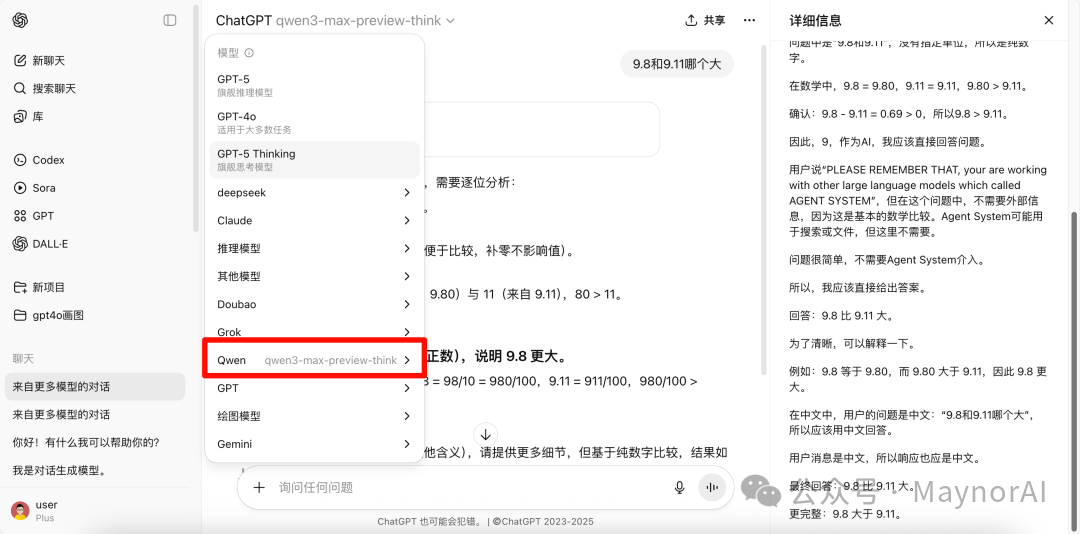Click the ChatGPT logo icon
The width and height of the screenshot is (1080, 534).
20,21
